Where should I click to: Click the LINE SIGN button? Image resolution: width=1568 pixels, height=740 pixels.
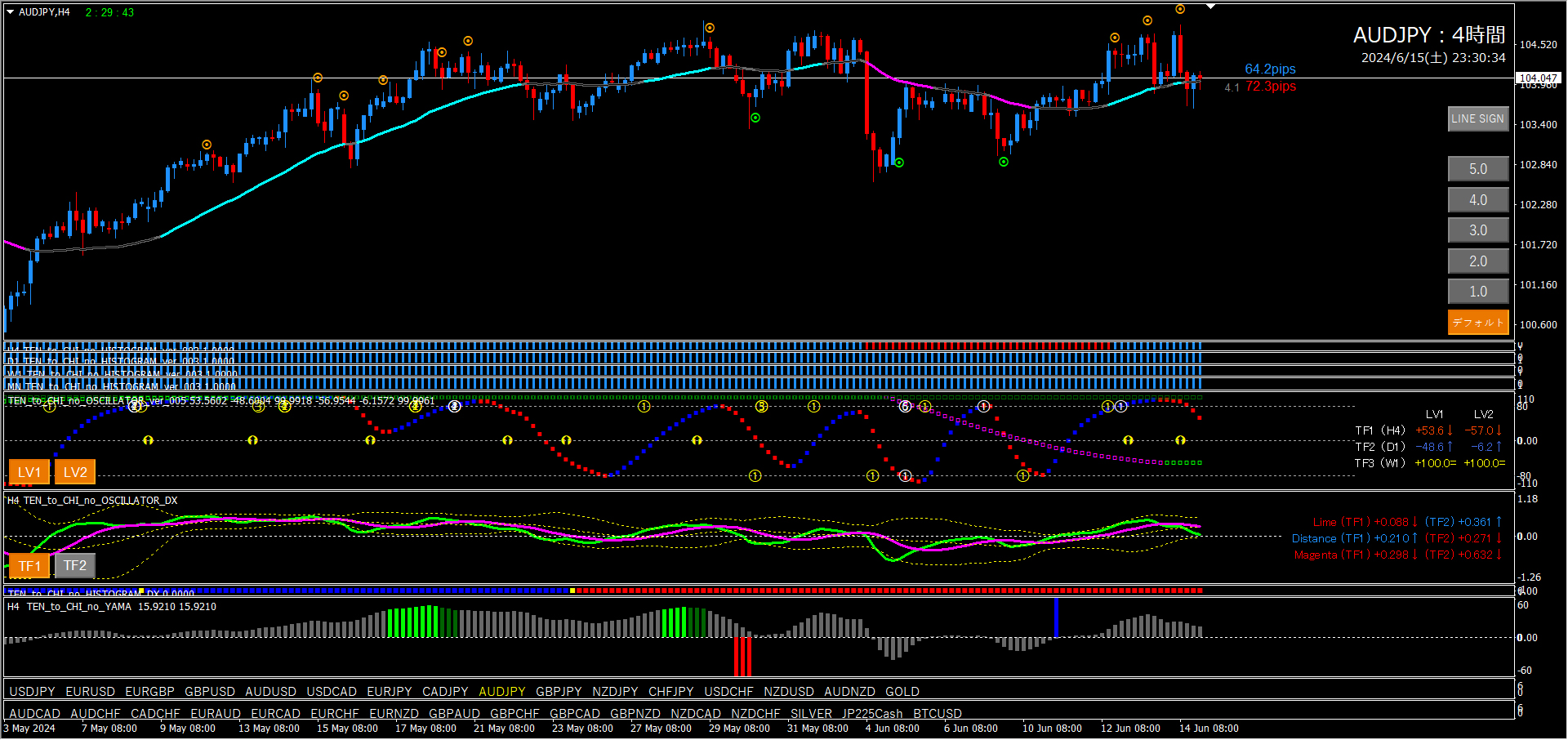pyautogui.click(x=1477, y=119)
